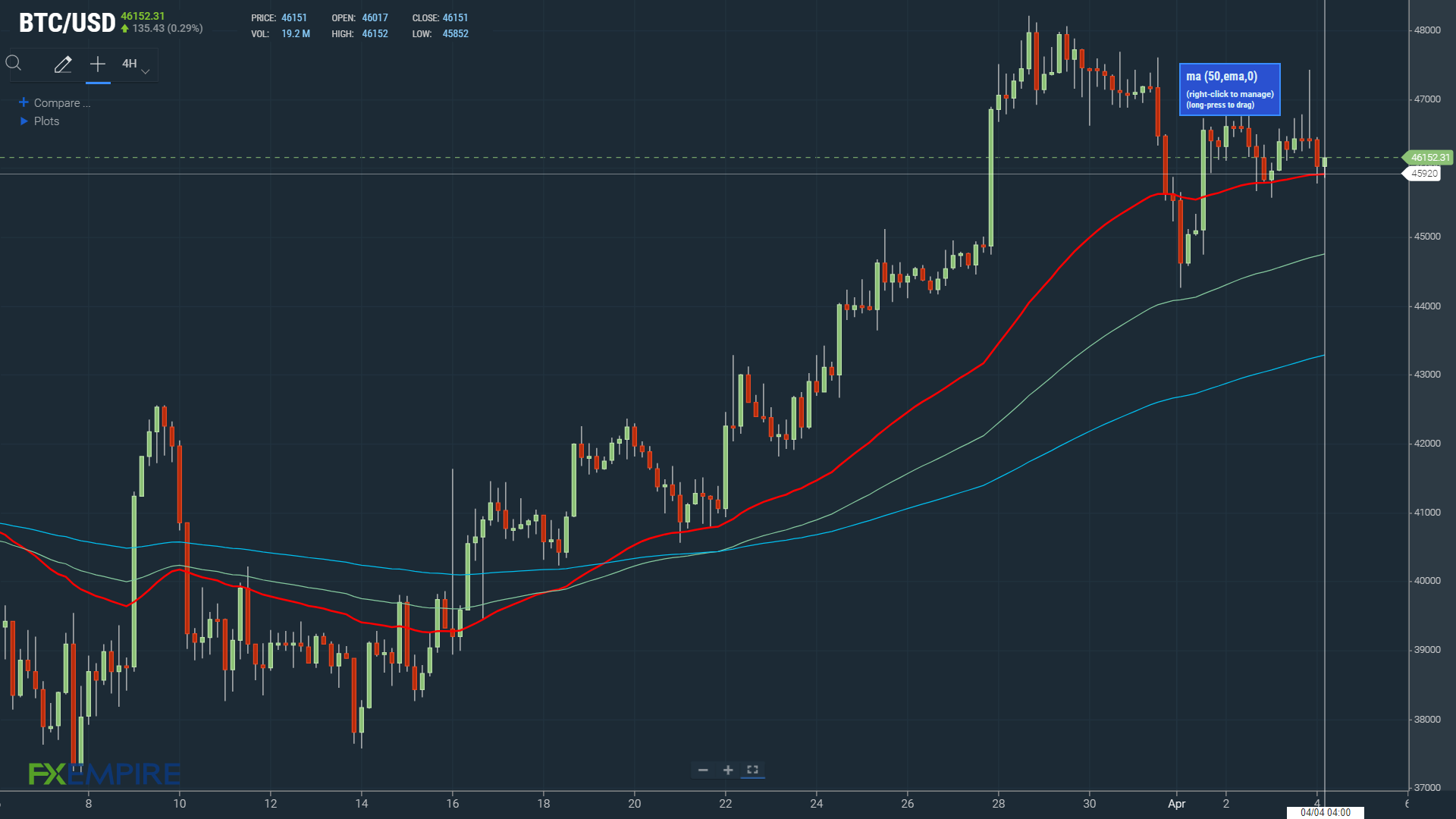
Task: Click the 37000 price axis label
Action: (1427, 788)
